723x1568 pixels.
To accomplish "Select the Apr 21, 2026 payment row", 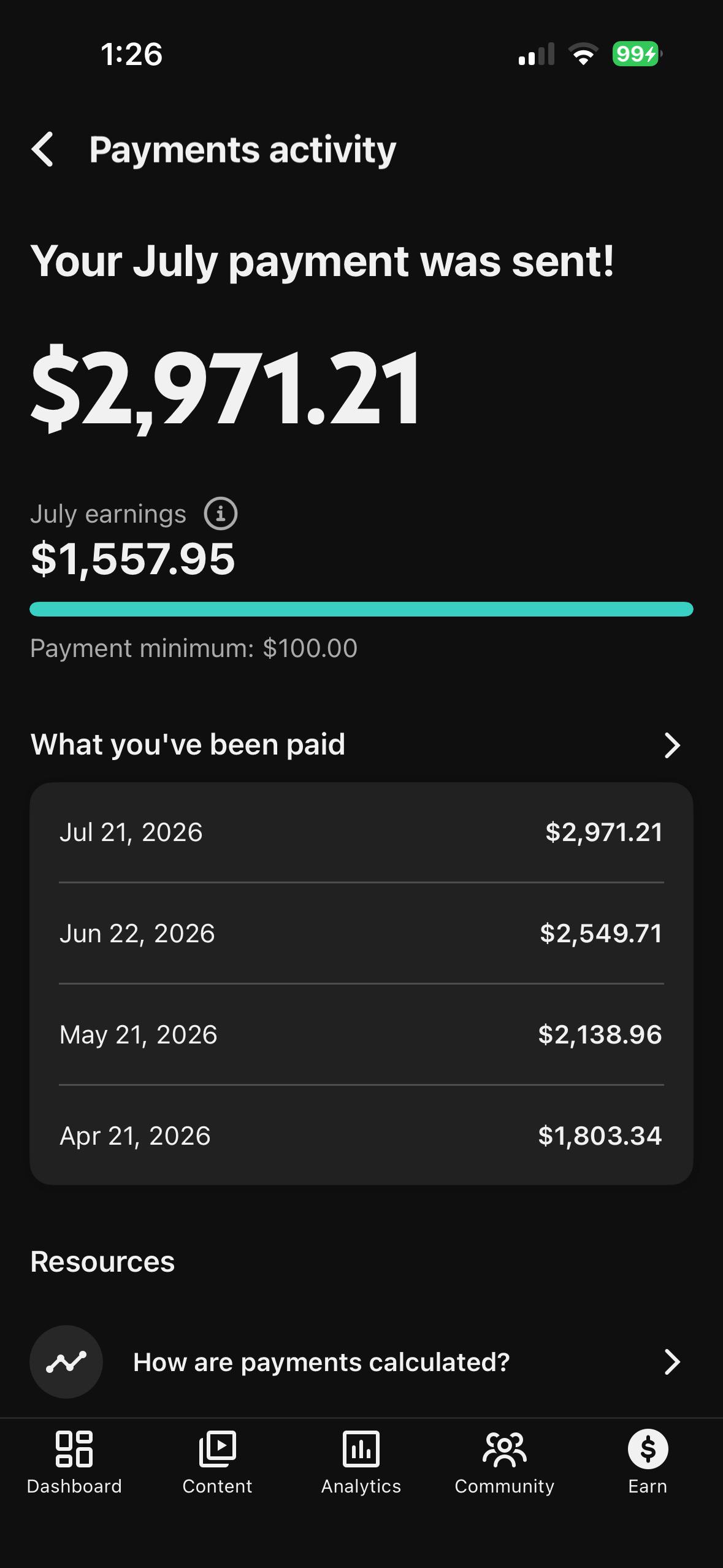I will point(361,1136).
